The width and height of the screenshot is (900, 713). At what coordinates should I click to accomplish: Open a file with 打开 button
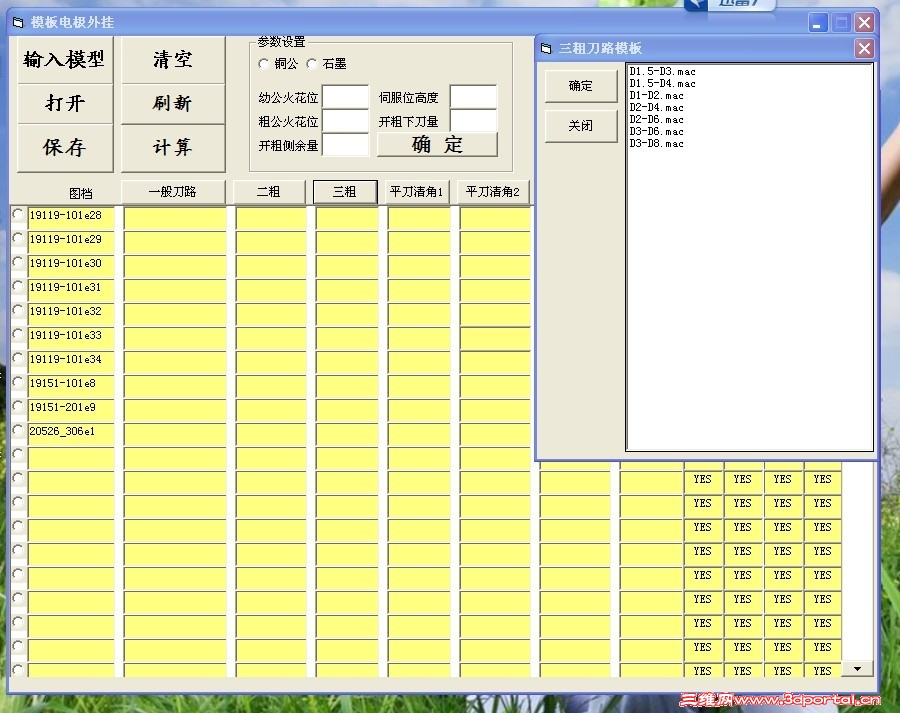click(65, 104)
